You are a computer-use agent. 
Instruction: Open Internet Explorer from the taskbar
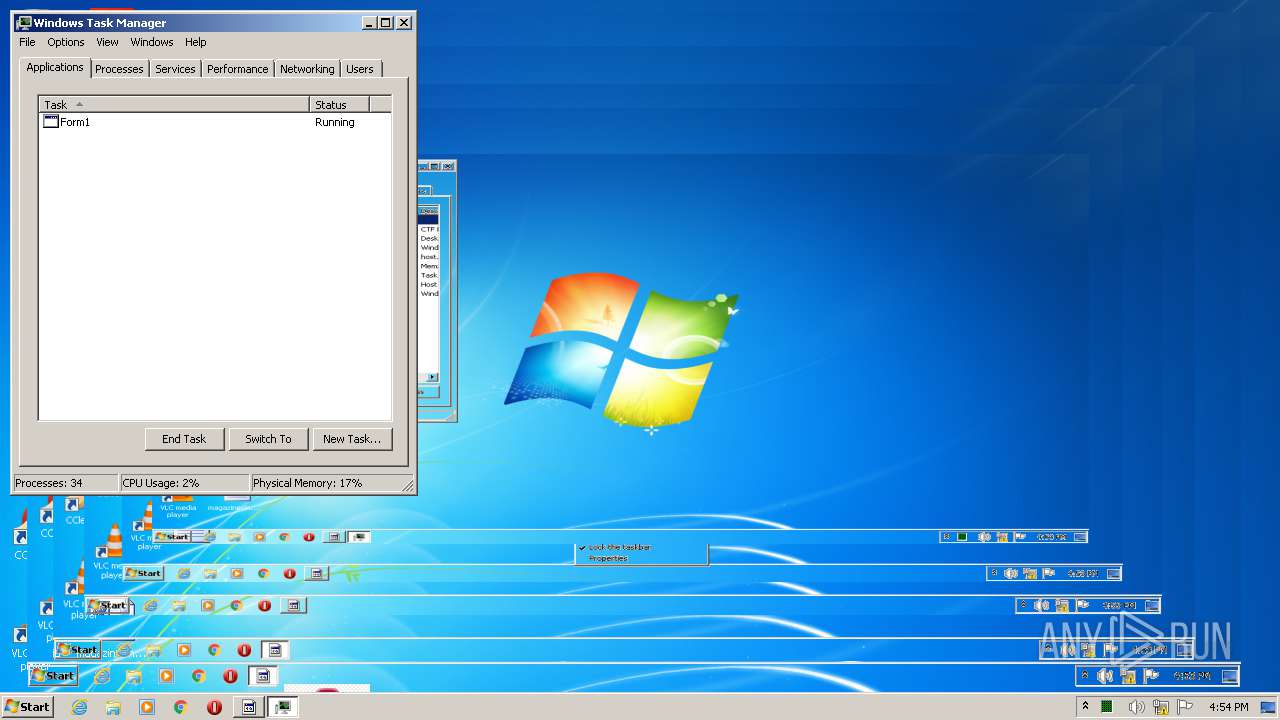(79, 707)
